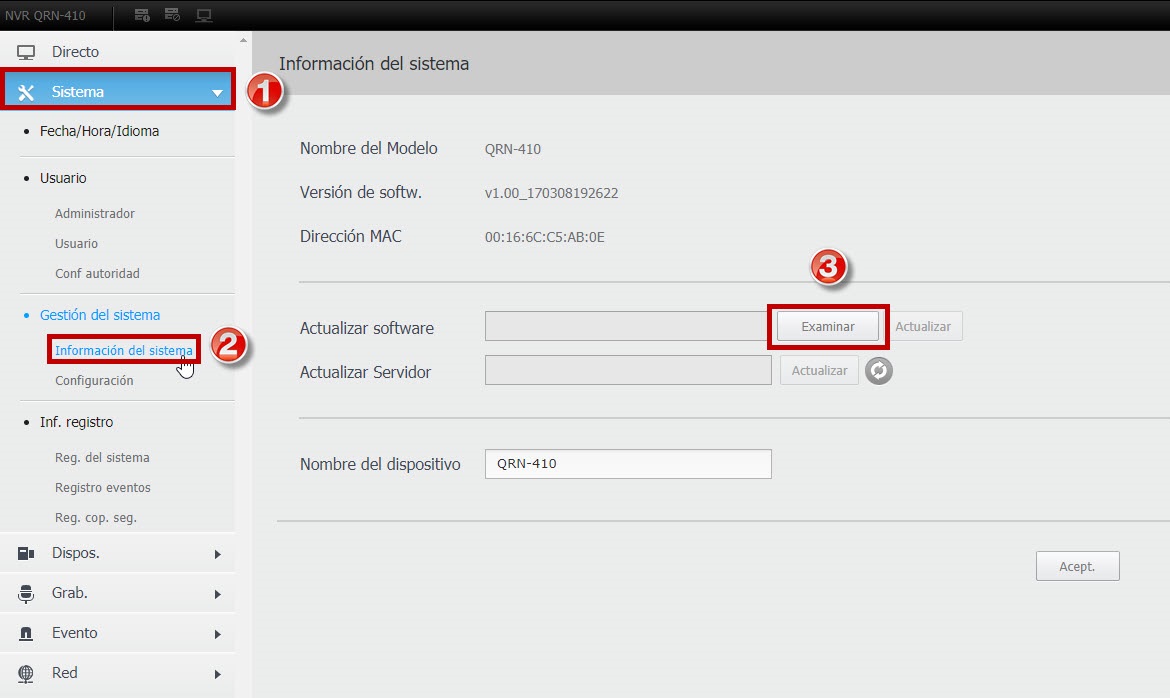This screenshot has height=698, width=1170.
Task: Click the monitor icon in the top bar
Action: [x=204, y=15]
